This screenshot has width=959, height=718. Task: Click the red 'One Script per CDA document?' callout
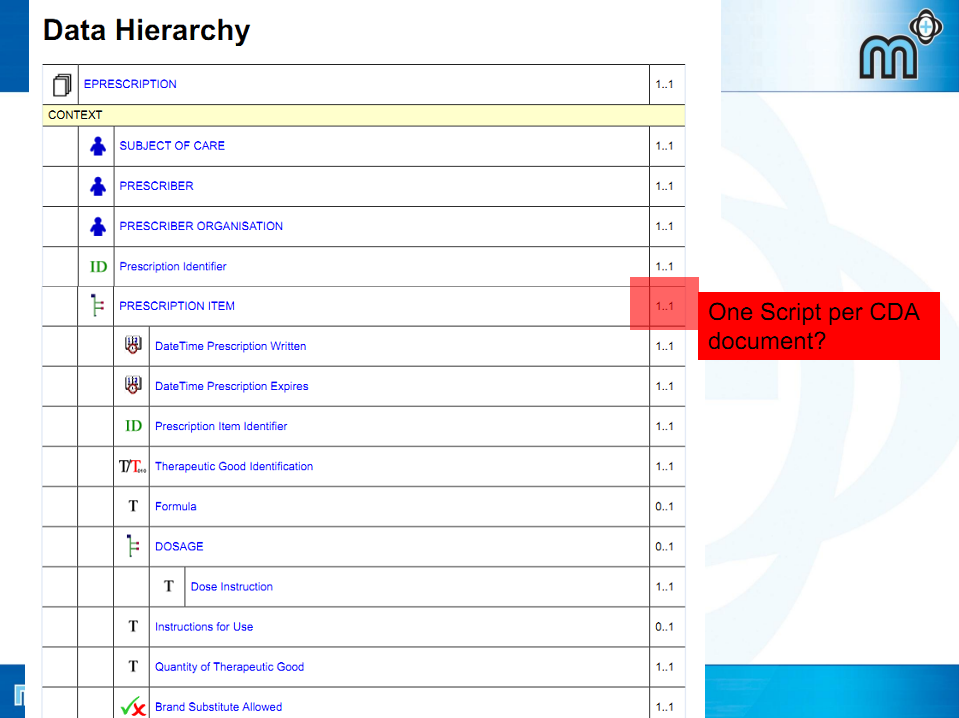[818, 326]
